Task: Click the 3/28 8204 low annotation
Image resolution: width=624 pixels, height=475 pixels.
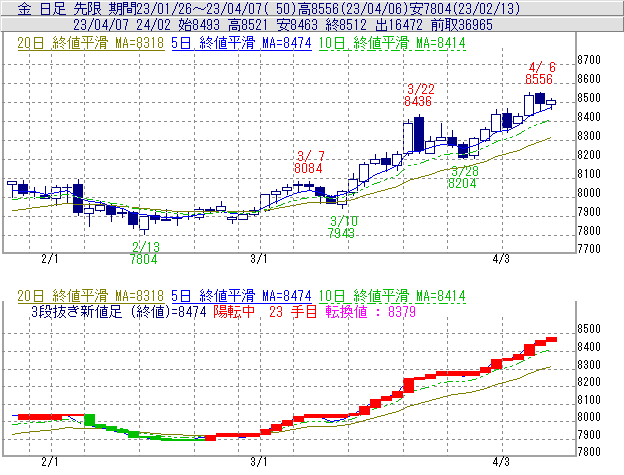Action: [463, 177]
